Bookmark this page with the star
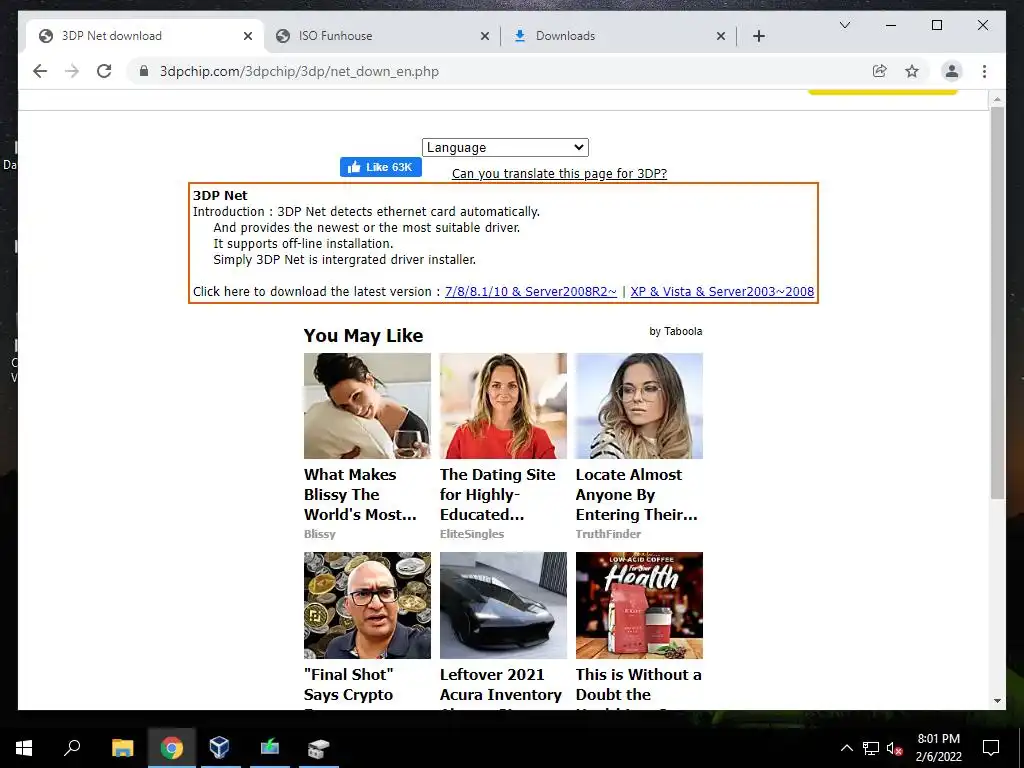This screenshot has height=768, width=1024. 912,71
